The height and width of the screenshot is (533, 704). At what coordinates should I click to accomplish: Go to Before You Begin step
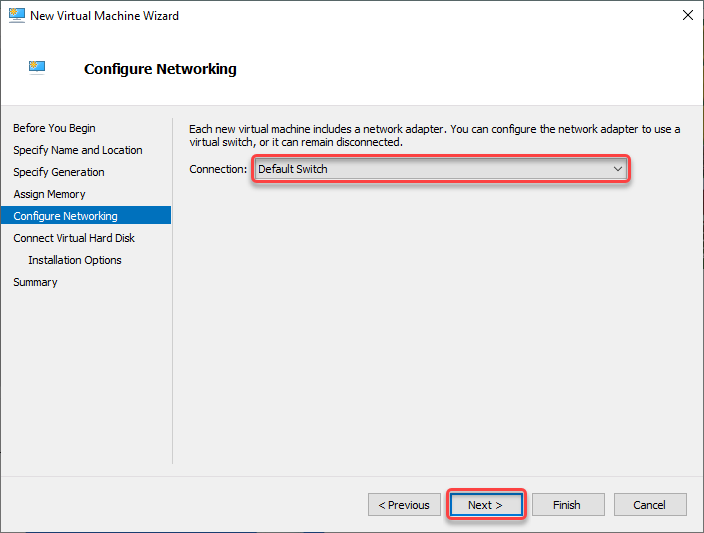[x=54, y=128]
